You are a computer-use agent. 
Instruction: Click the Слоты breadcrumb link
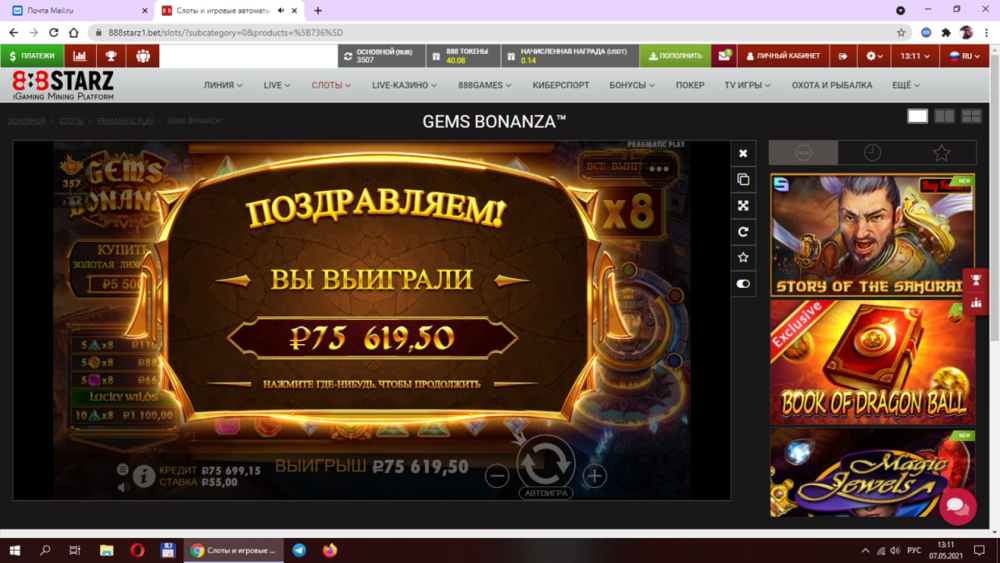tap(71, 121)
